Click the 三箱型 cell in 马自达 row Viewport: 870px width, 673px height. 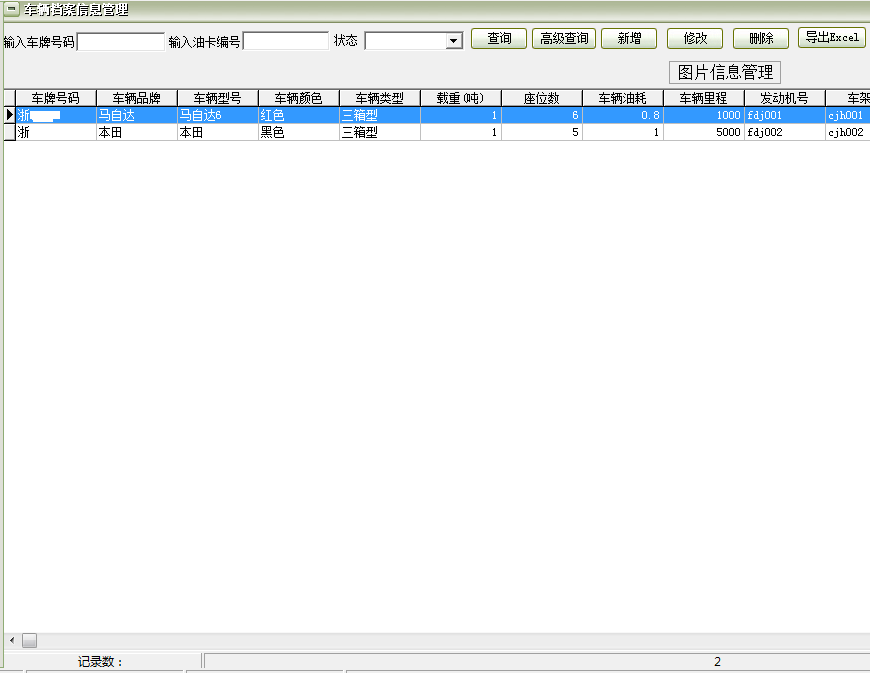[x=380, y=115]
